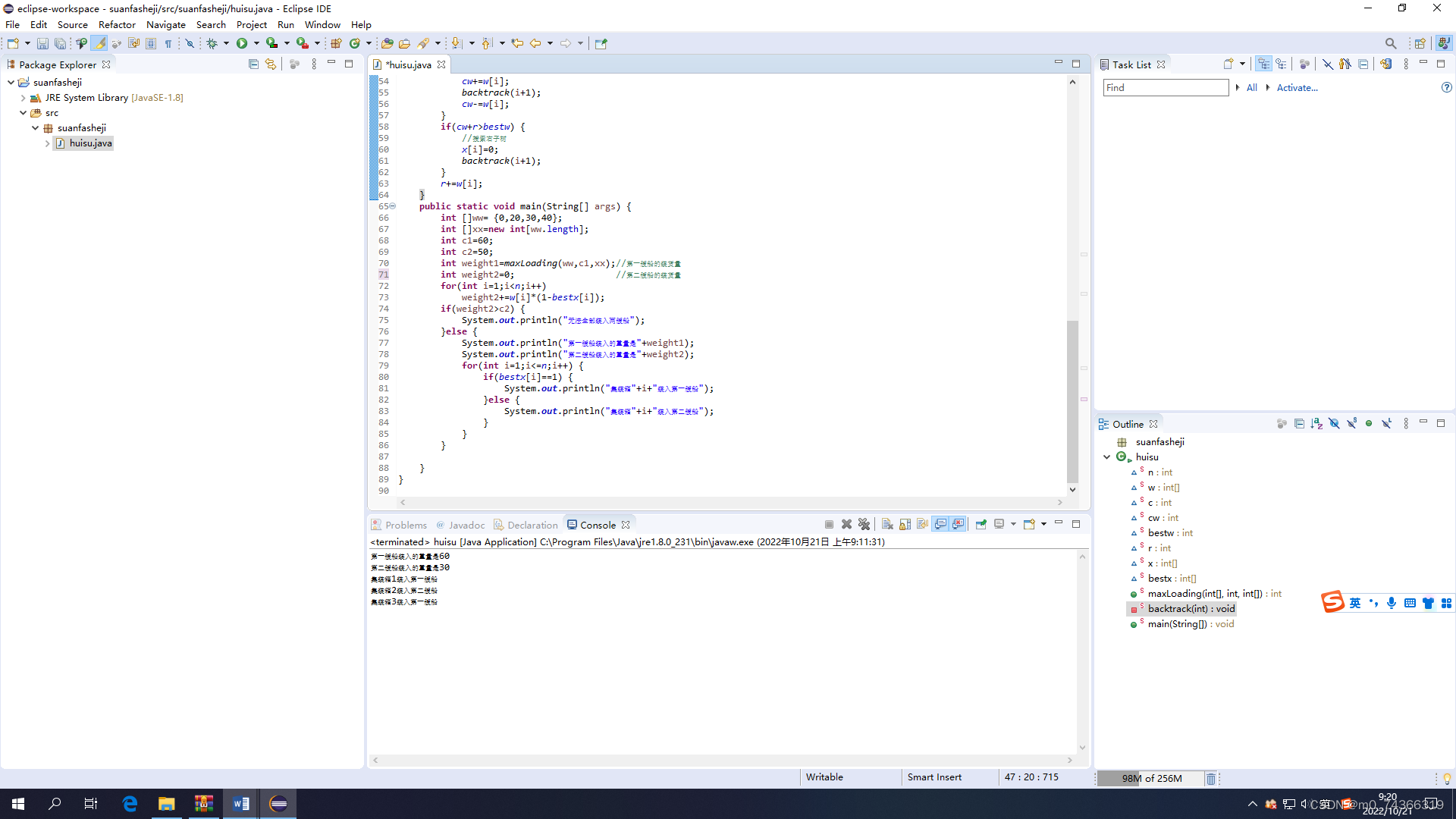Image resolution: width=1456 pixels, height=819 pixels.
Task: Collapse the huisu class in Outline
Action: [x=1107, y=457]
